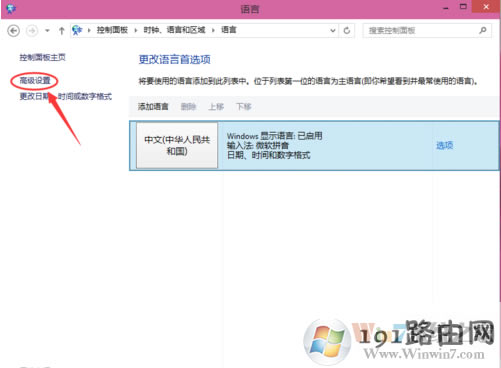Click the 语言 breadcrumb segment
501x368 pixels.
click(x=229, y=30)
